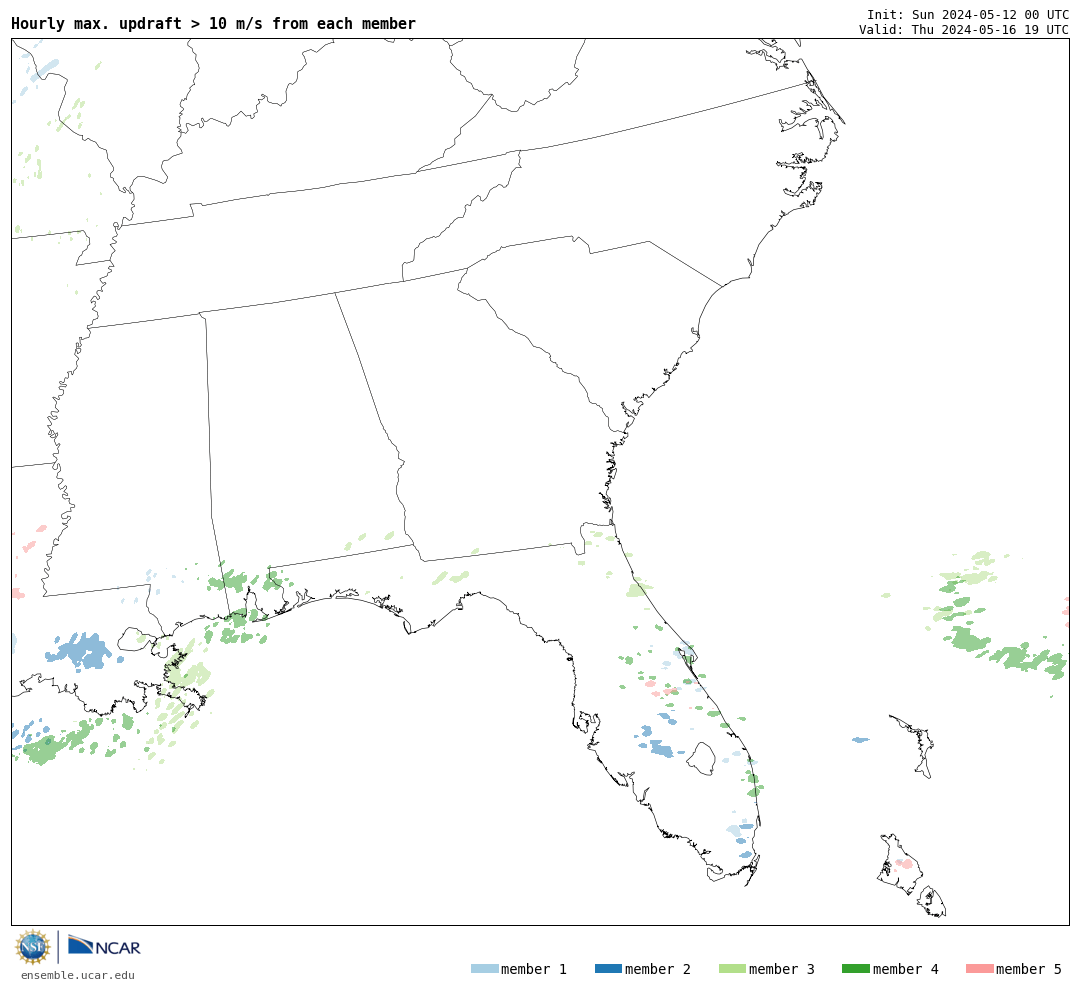This screenshot has height=988, width=1080.
Task: Click the 'member 3' legend label
Action: [x=782, y=969]
